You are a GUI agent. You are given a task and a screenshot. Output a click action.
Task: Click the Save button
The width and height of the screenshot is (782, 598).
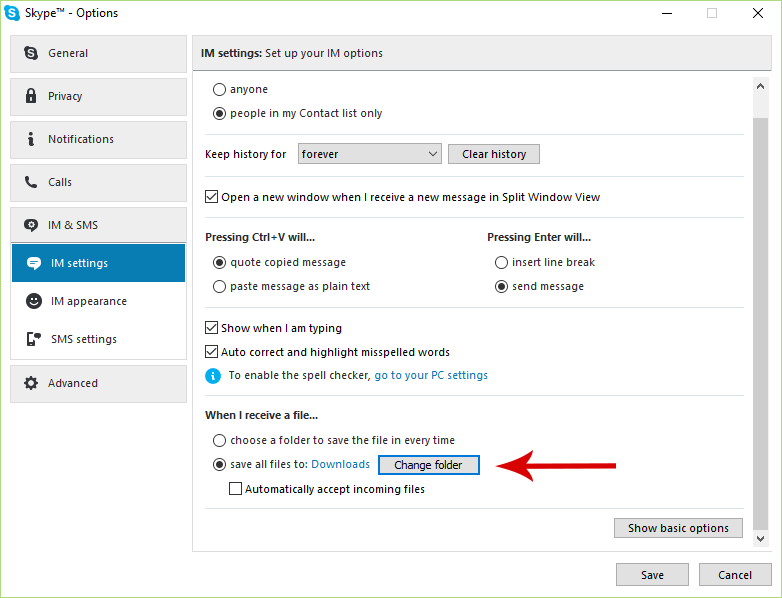pyautogui.click(x=652, y=575)
